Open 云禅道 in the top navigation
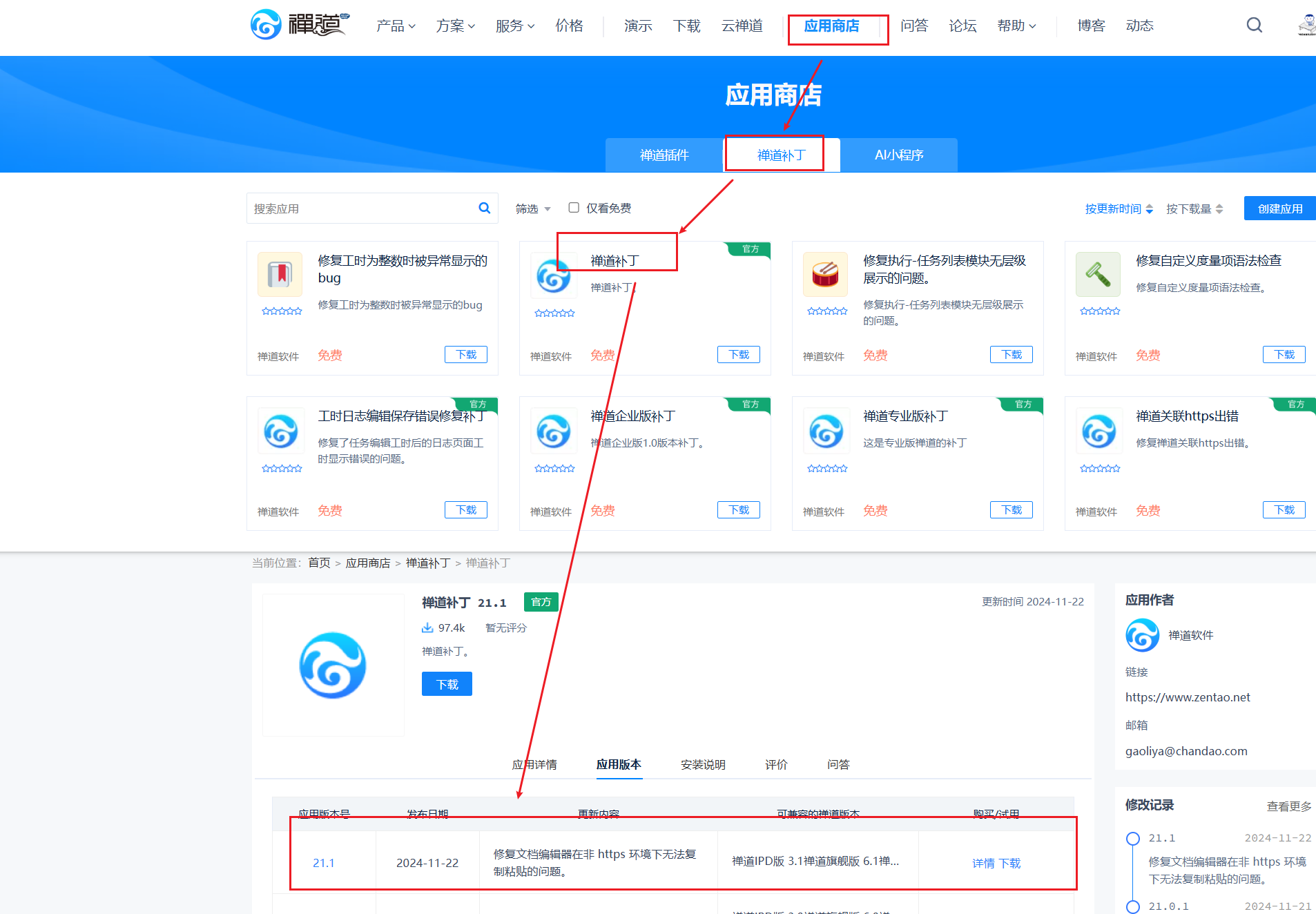 point(742,26)
